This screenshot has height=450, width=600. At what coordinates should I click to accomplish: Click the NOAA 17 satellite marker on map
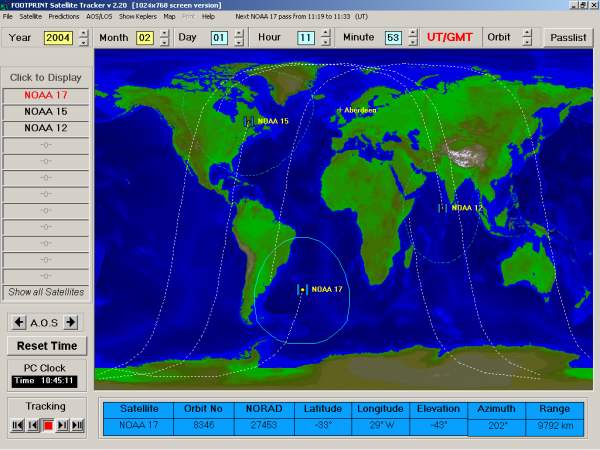(302, 290)
